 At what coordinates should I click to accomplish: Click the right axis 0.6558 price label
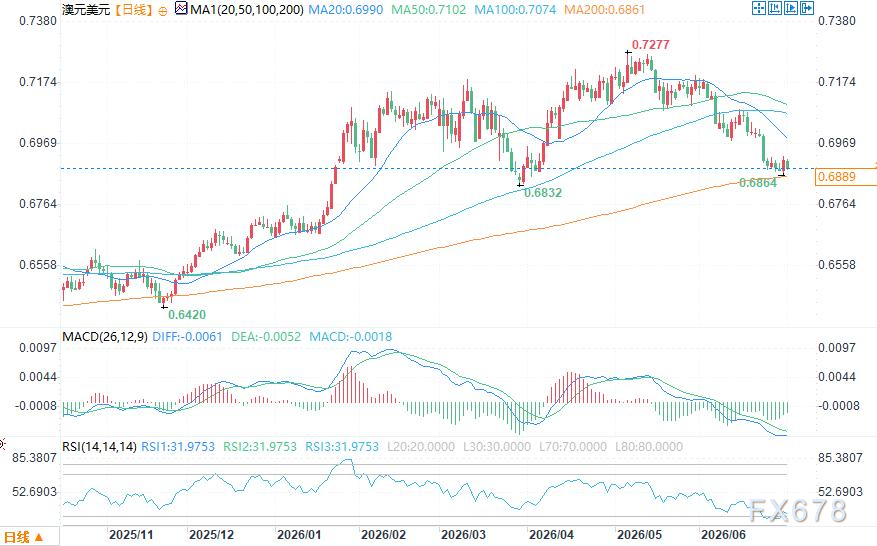837,265
